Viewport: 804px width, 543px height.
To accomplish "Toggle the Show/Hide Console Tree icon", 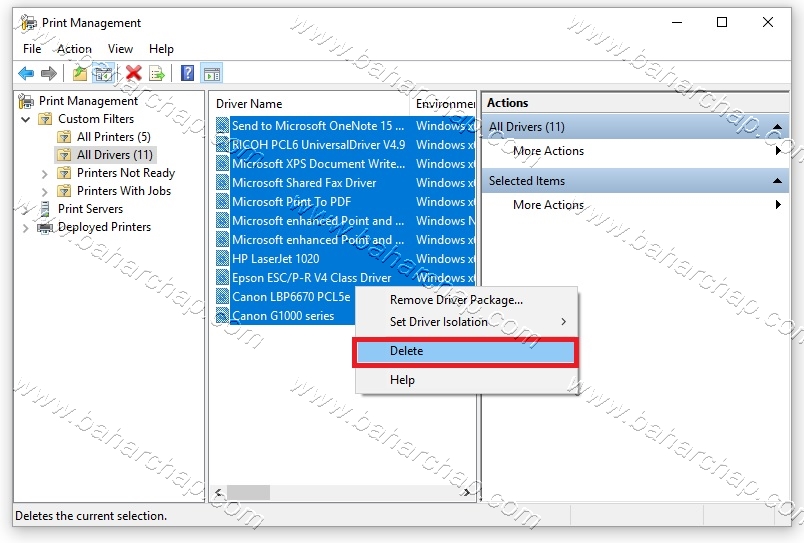I will (x=103, y=73).
